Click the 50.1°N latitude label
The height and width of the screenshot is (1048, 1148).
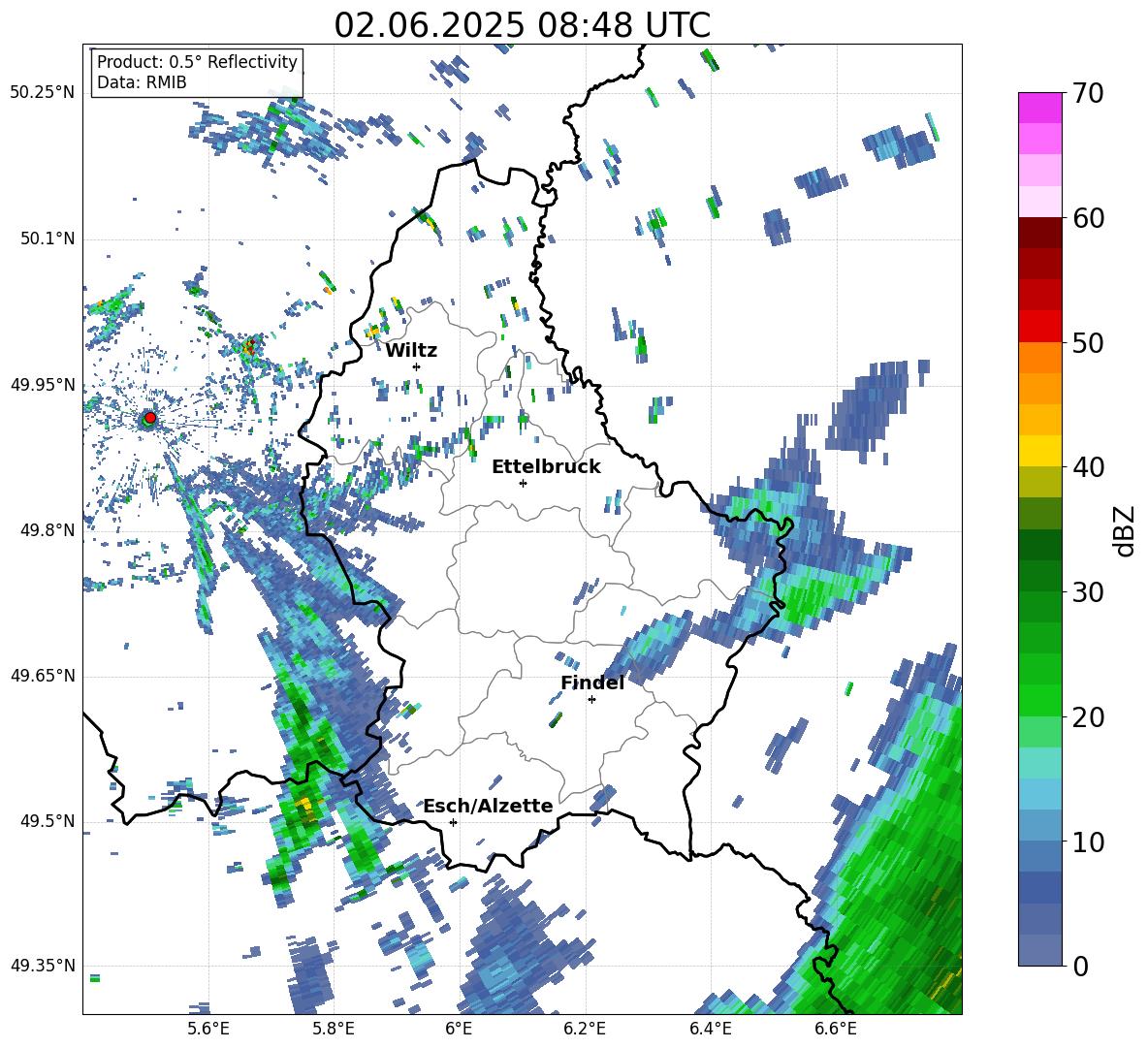point(47,239)
